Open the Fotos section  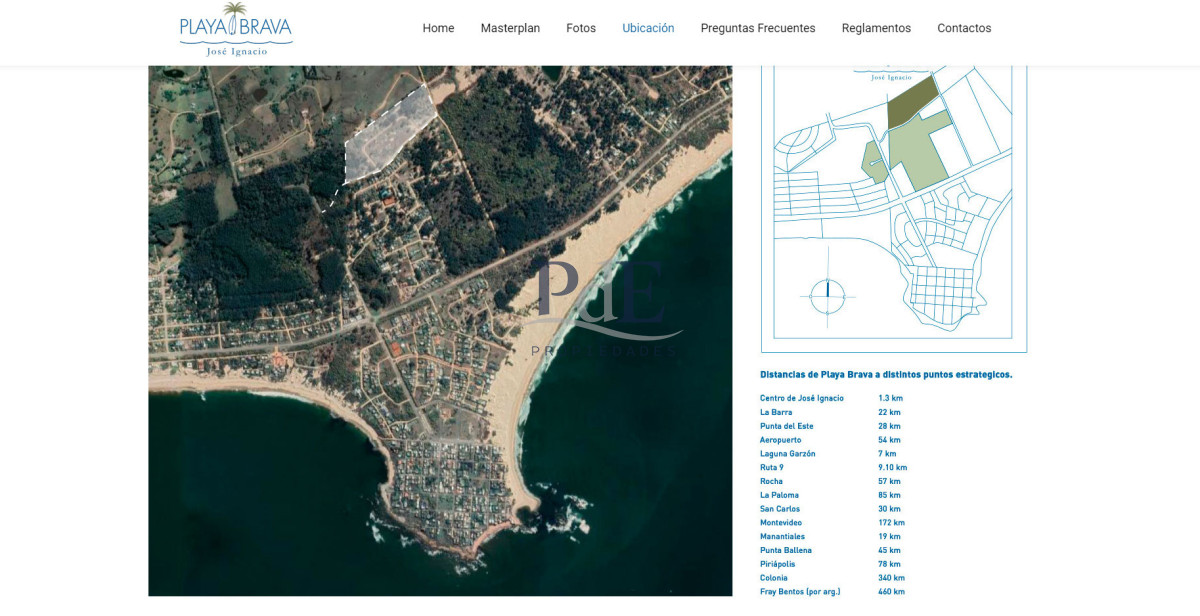pyautogui.click(x=581, y=28)
